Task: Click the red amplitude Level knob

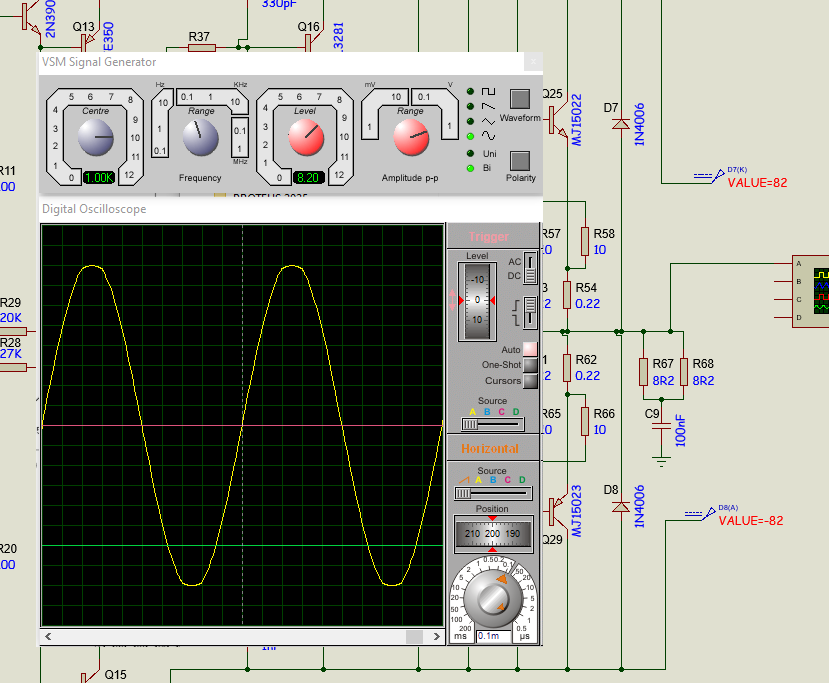Action: pyautogui.click(x=306, y=138)
